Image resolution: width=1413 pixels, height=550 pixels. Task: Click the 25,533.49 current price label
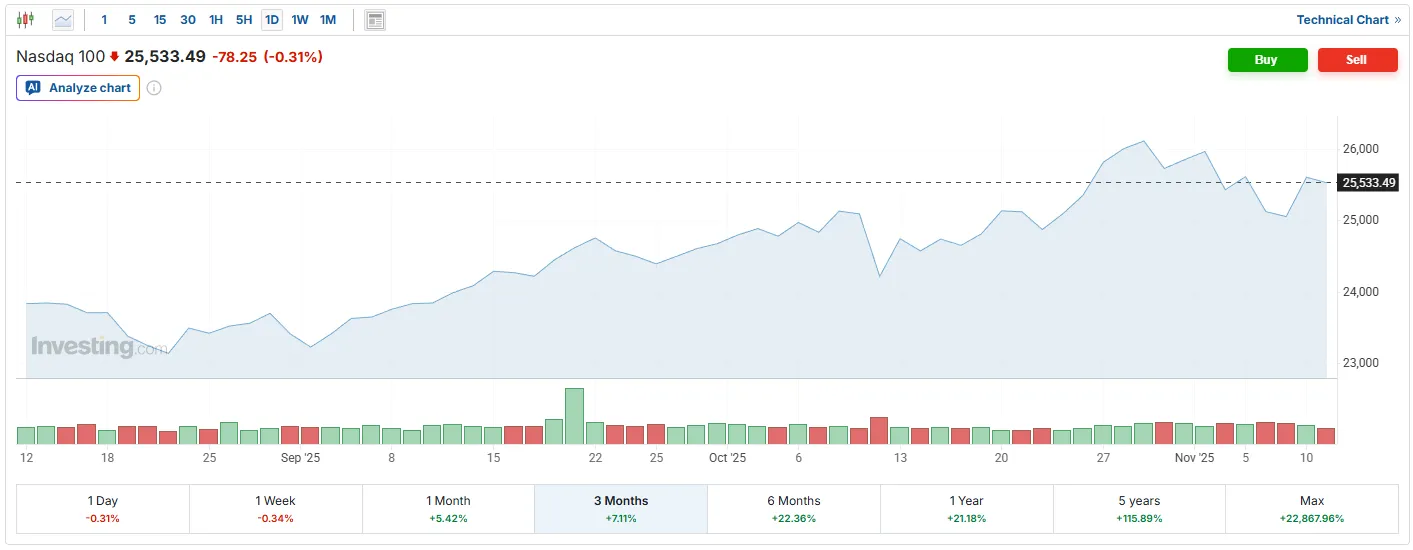1368,183
